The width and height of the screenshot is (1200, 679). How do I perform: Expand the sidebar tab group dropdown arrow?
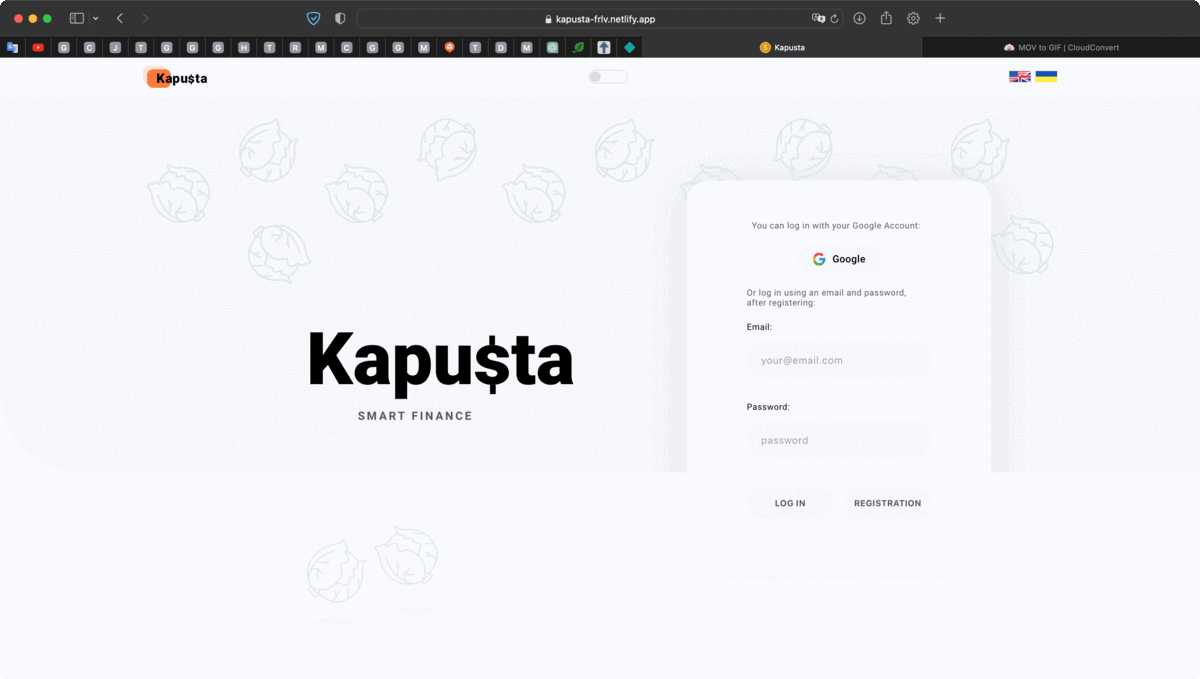(x=96, y=19)
